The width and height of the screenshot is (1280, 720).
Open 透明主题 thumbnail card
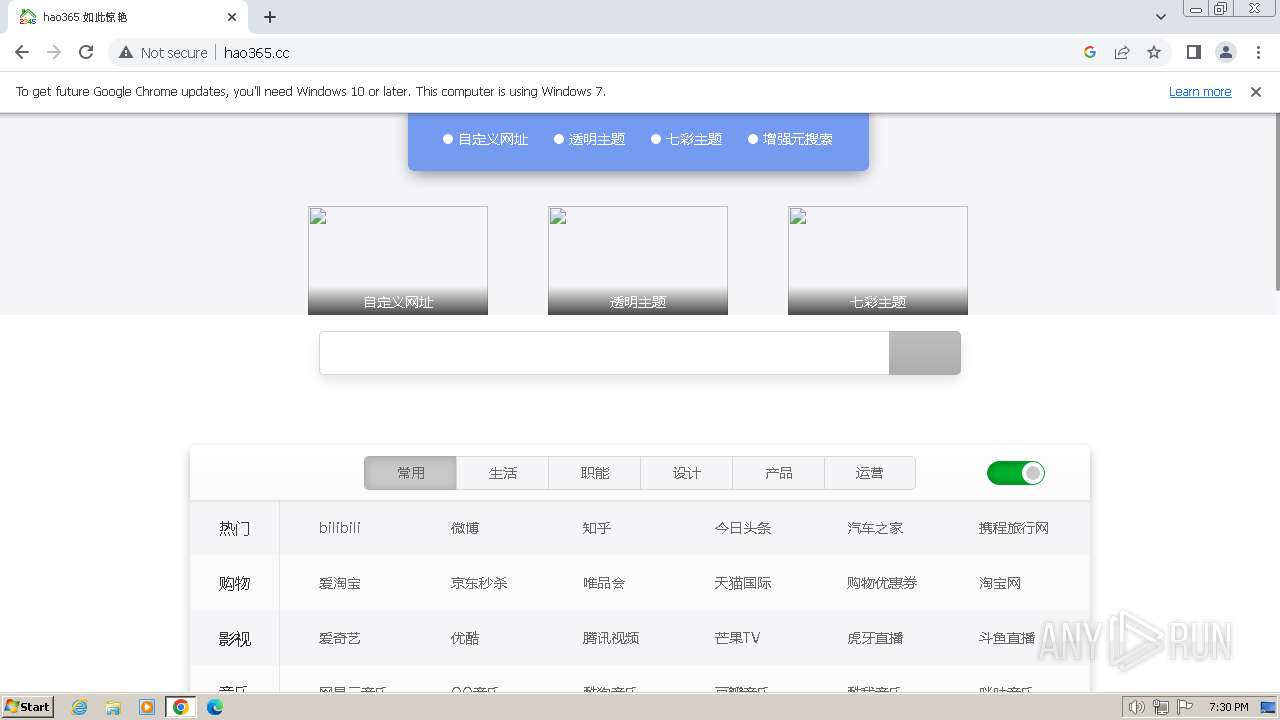pyautogui.click(x=638, y=260)
